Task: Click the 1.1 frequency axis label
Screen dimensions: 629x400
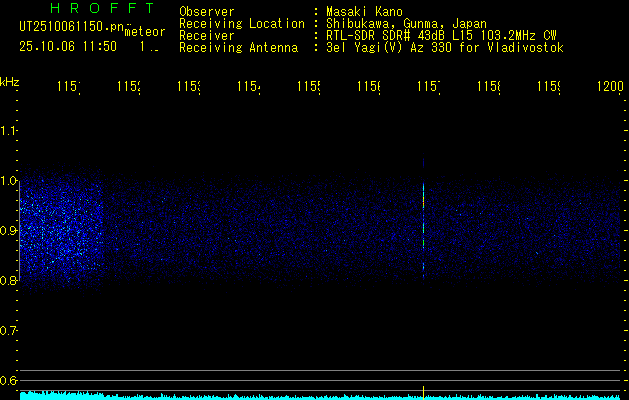Action: 8,130
